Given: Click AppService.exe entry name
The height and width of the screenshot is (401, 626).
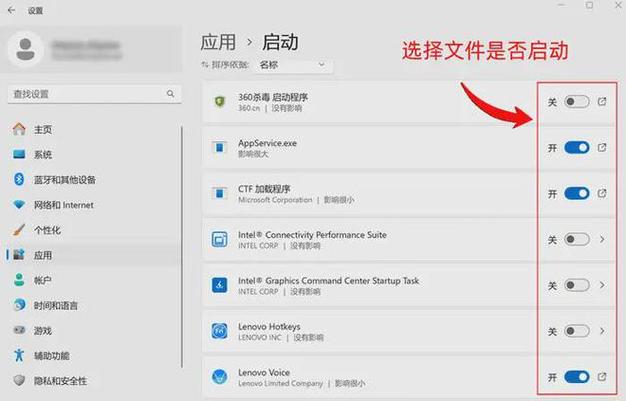Looking at the screenshot, I should [267, 143].
